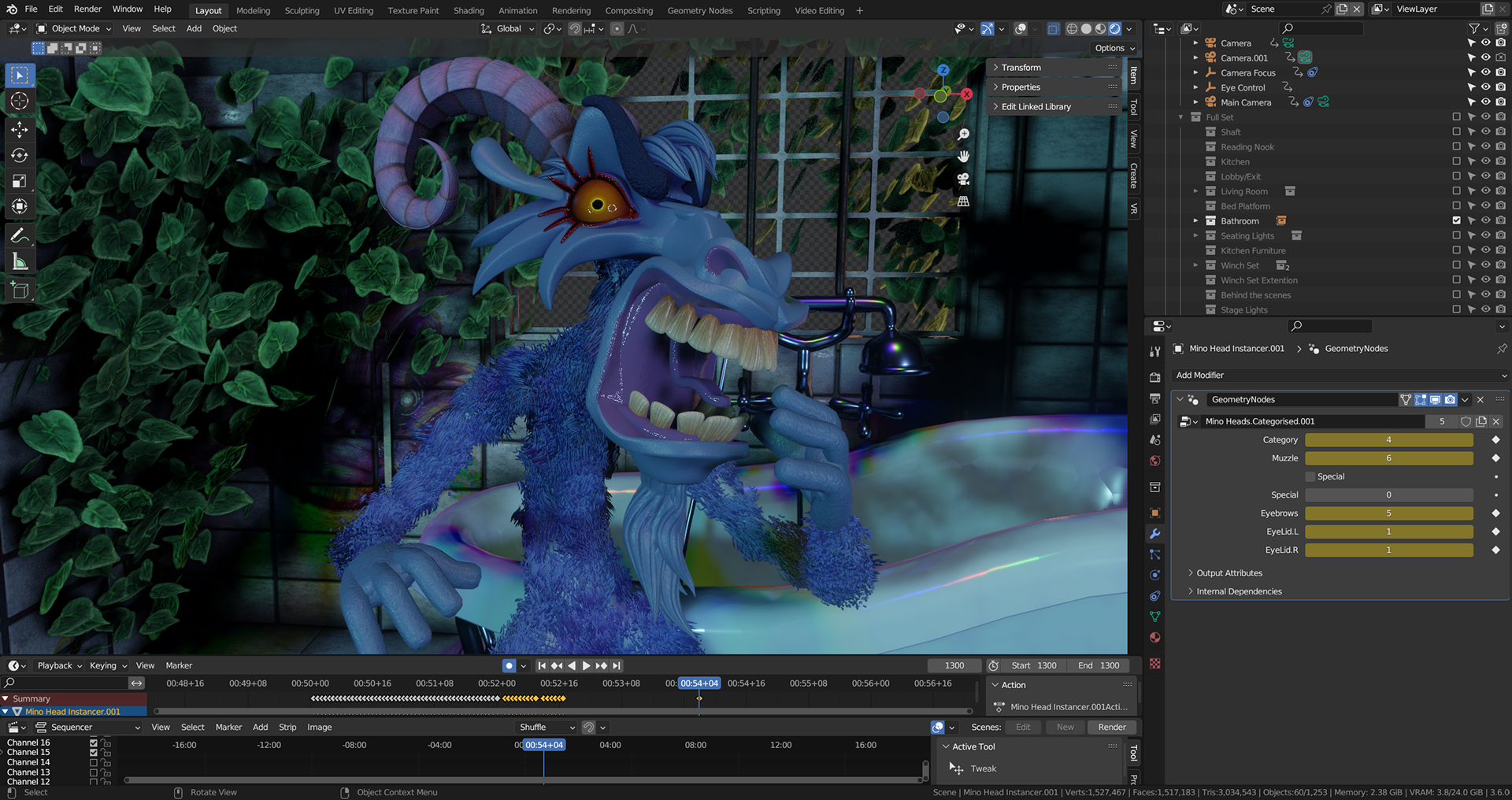Adjust the Category value slider
1512x800 pixels.
click(x=1388, y=440)
